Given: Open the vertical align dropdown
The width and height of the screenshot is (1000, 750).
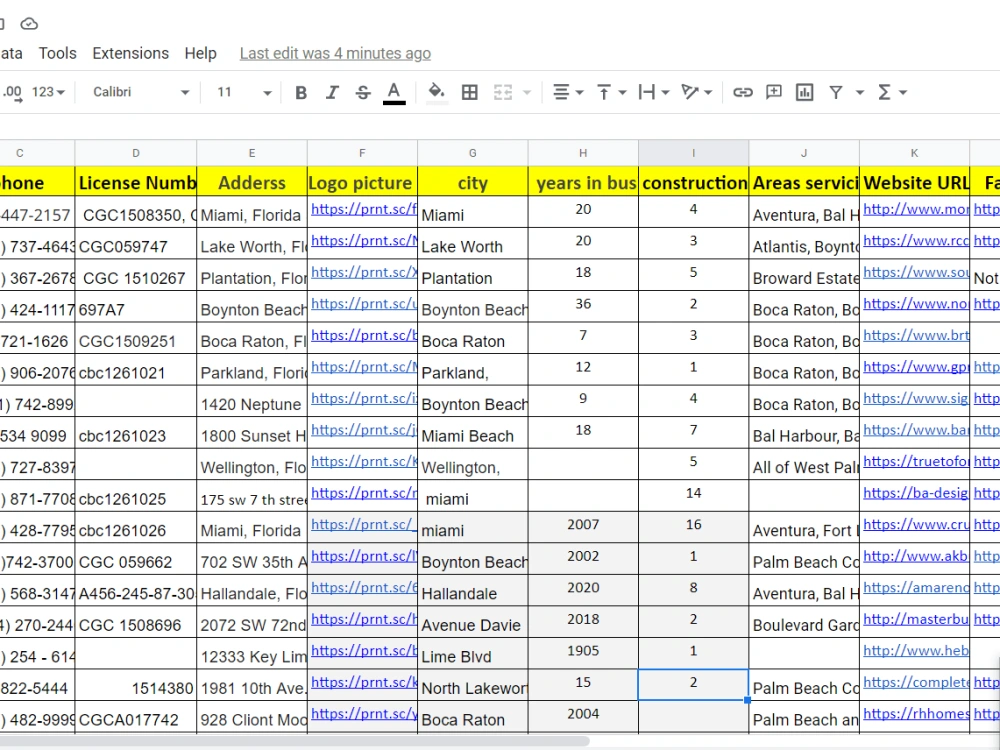Looking at the screenshot, I should pyautogui.click(x=611, y=93).
